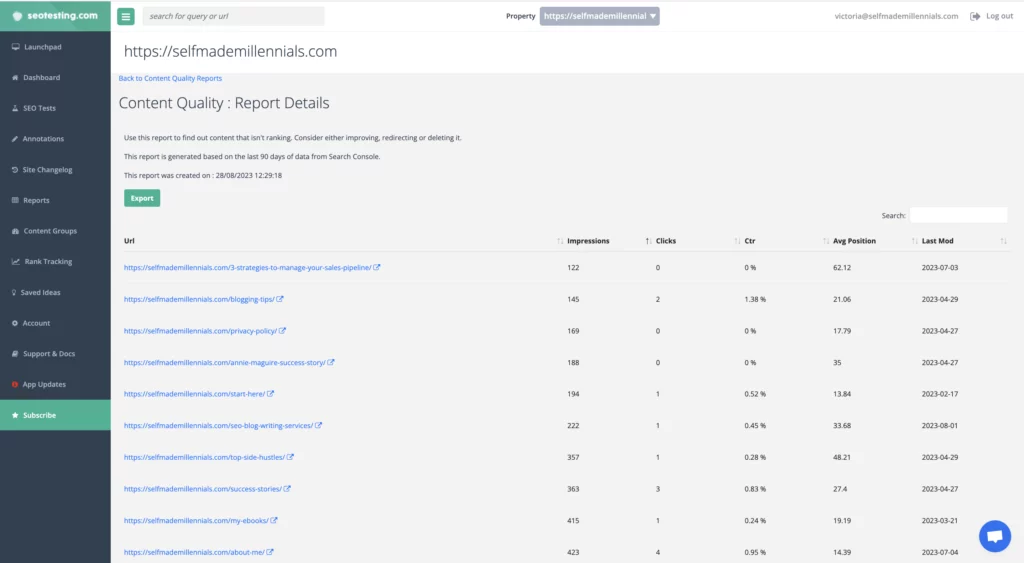Sort table by Ctr column arrows
This screenshot has width=1024, height=563.
tap(825, 241)
